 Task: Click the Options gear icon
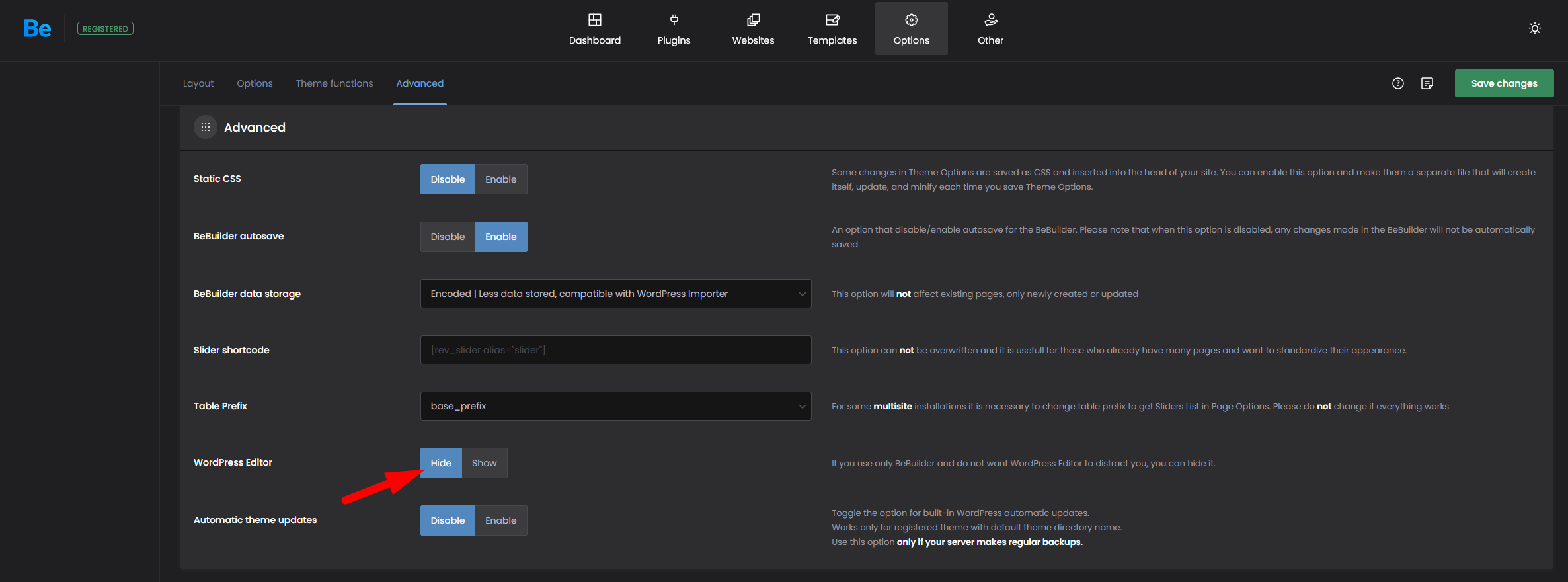click(x=912, y=20)
